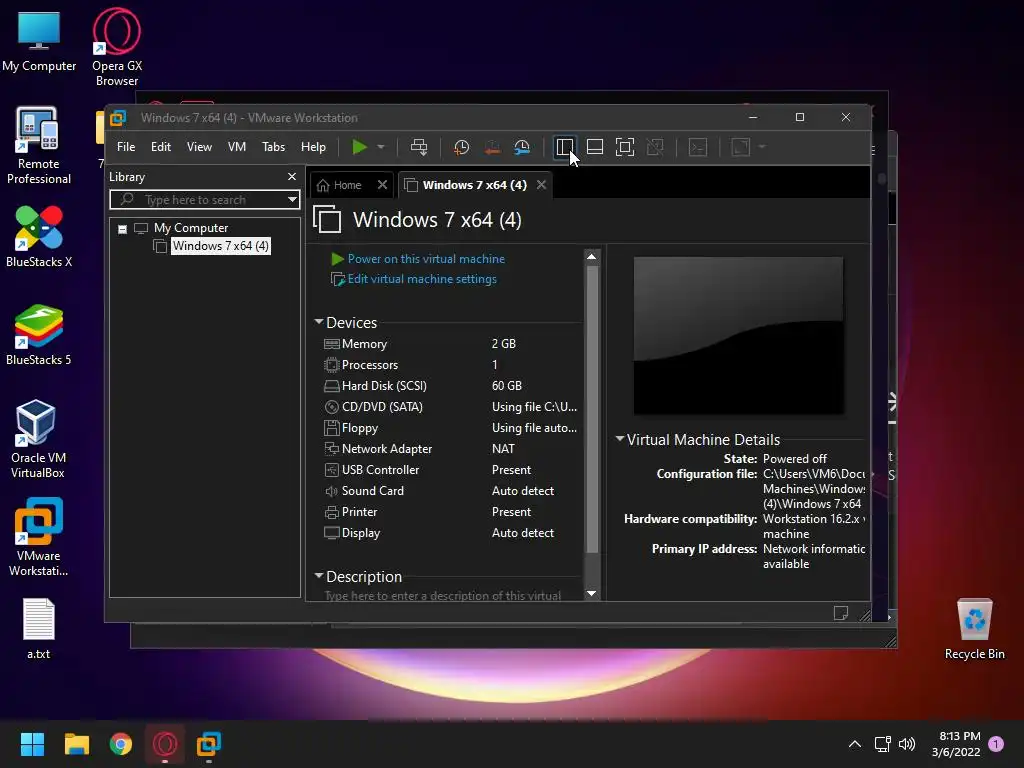Open the Windows Start menu

tap(32, 744)
